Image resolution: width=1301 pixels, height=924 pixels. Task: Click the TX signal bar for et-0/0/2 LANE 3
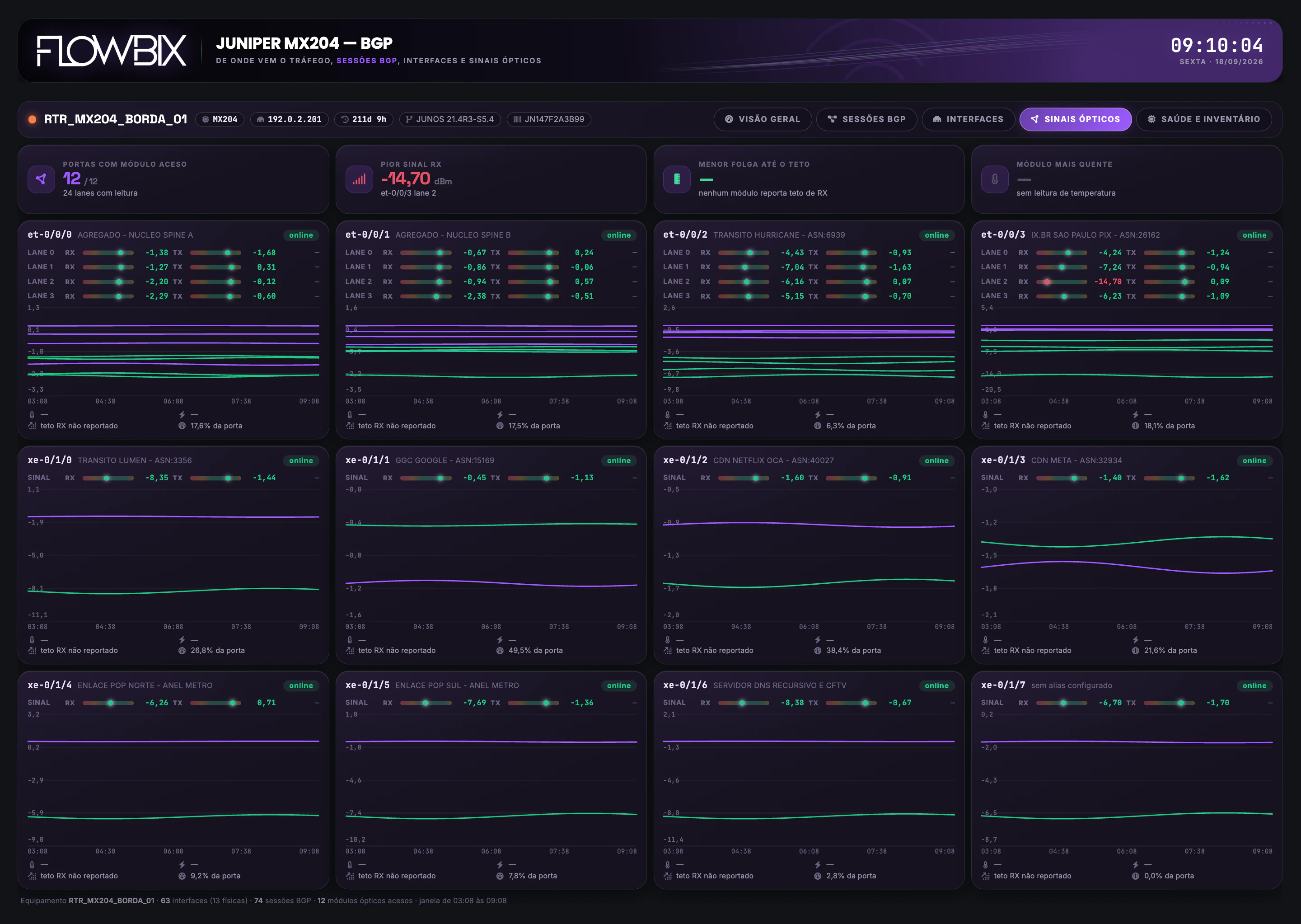(852, 296)
